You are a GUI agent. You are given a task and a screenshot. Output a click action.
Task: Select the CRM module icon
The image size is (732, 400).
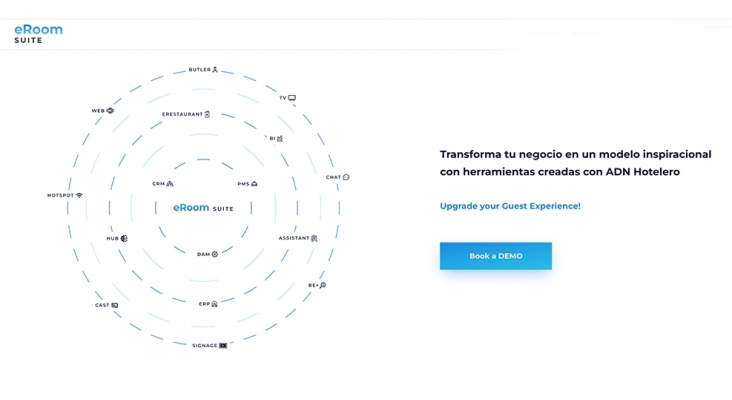pos(169,183)
